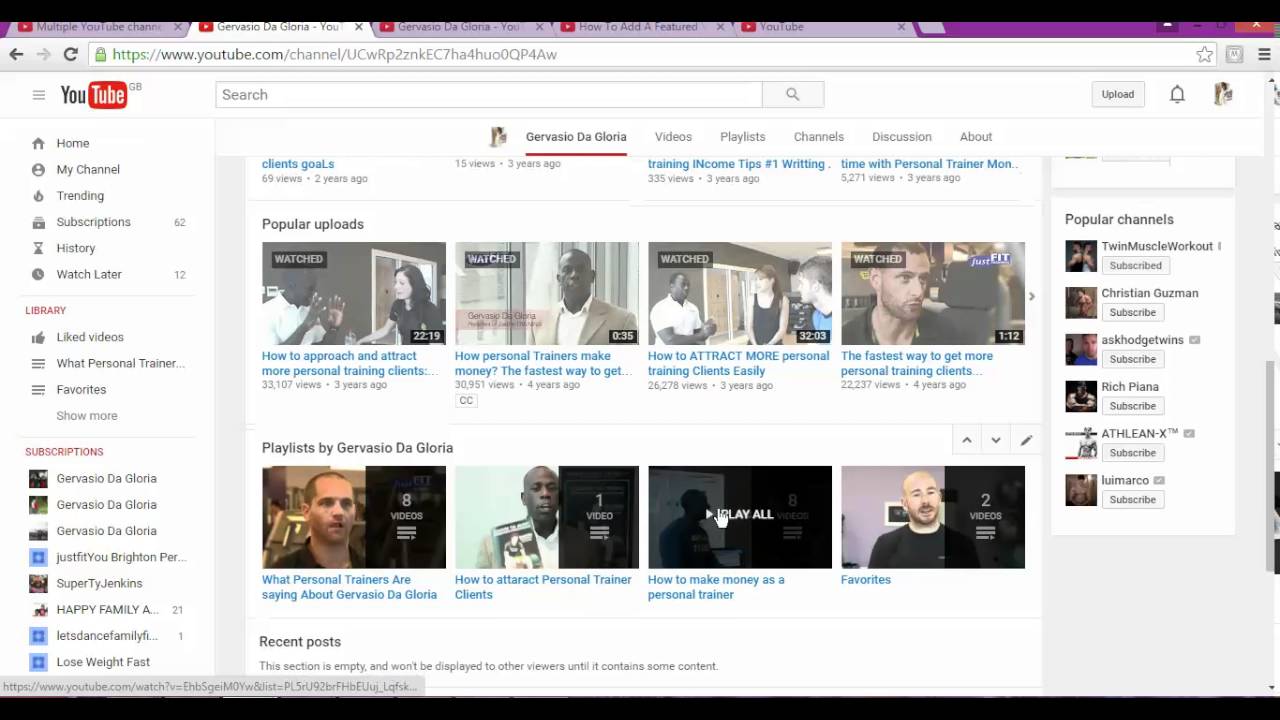Click the 'Popular uploads' section heading
The height and width of the screenshot is (720, 1280).
[x=313, y=224]
